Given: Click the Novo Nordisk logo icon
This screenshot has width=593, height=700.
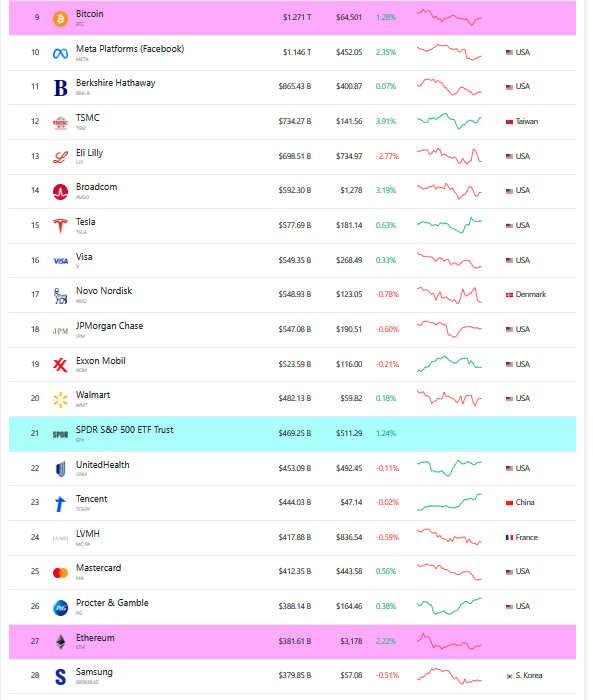Looking at the screenshot, I should [x=60, y=296].
